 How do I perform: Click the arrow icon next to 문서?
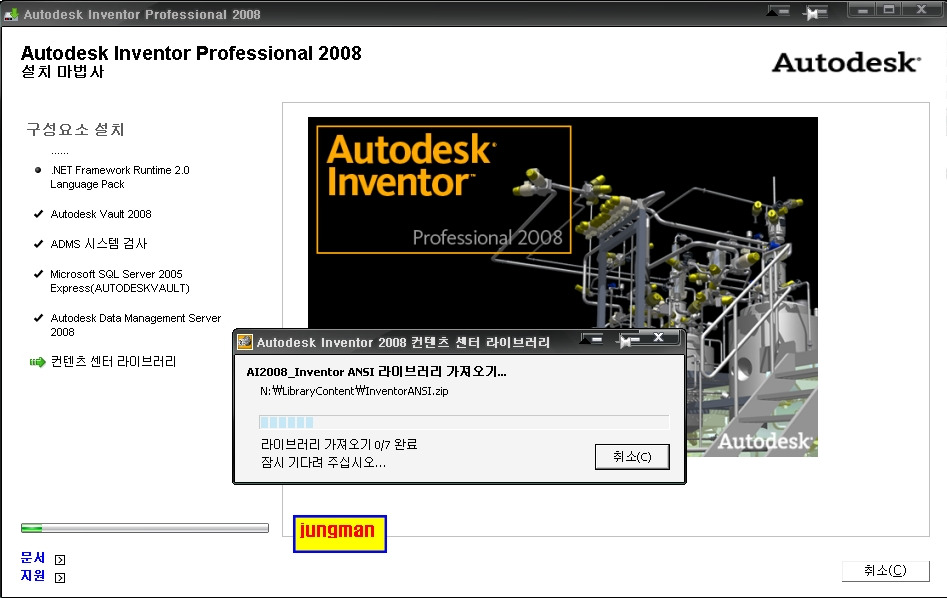click(60, 560)
